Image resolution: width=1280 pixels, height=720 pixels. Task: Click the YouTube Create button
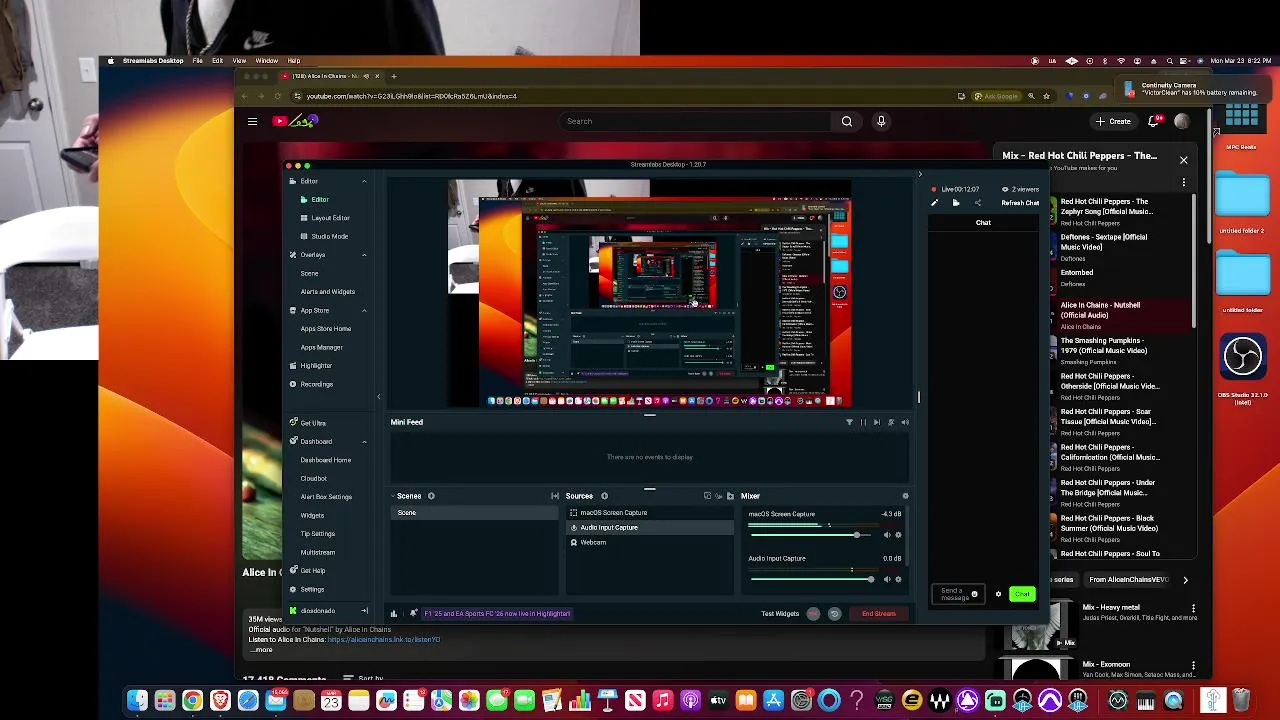(x=1113, y=121)
